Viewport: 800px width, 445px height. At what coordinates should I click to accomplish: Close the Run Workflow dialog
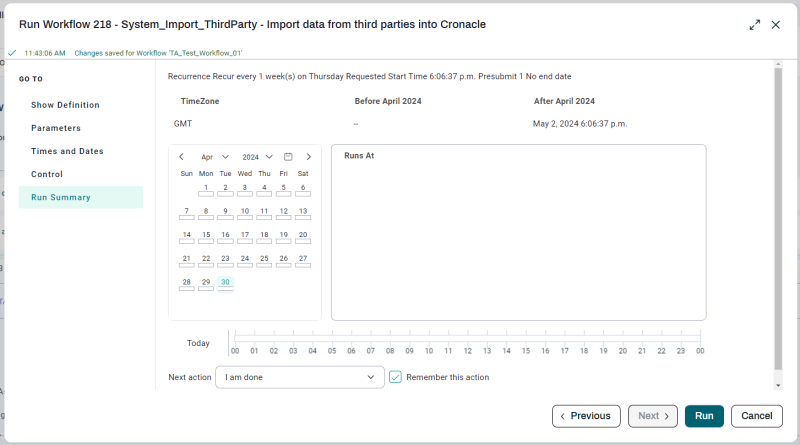[775, 25]
